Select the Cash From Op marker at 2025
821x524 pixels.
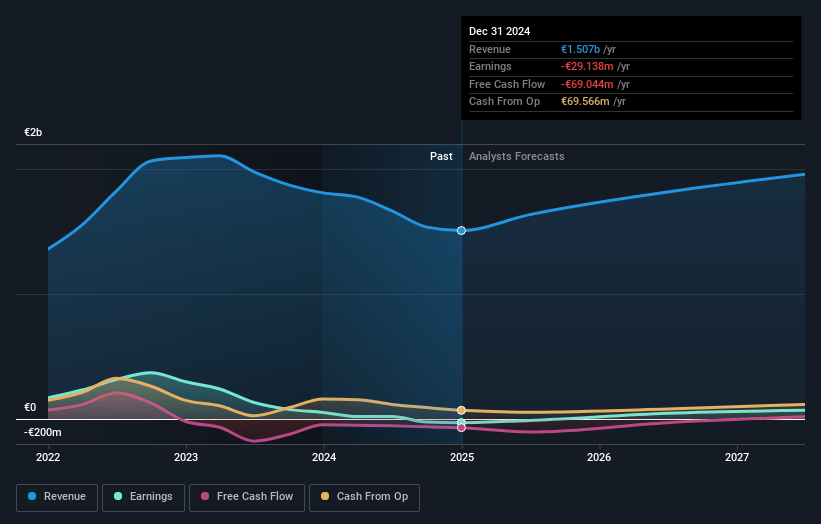[x=461, y=410]
